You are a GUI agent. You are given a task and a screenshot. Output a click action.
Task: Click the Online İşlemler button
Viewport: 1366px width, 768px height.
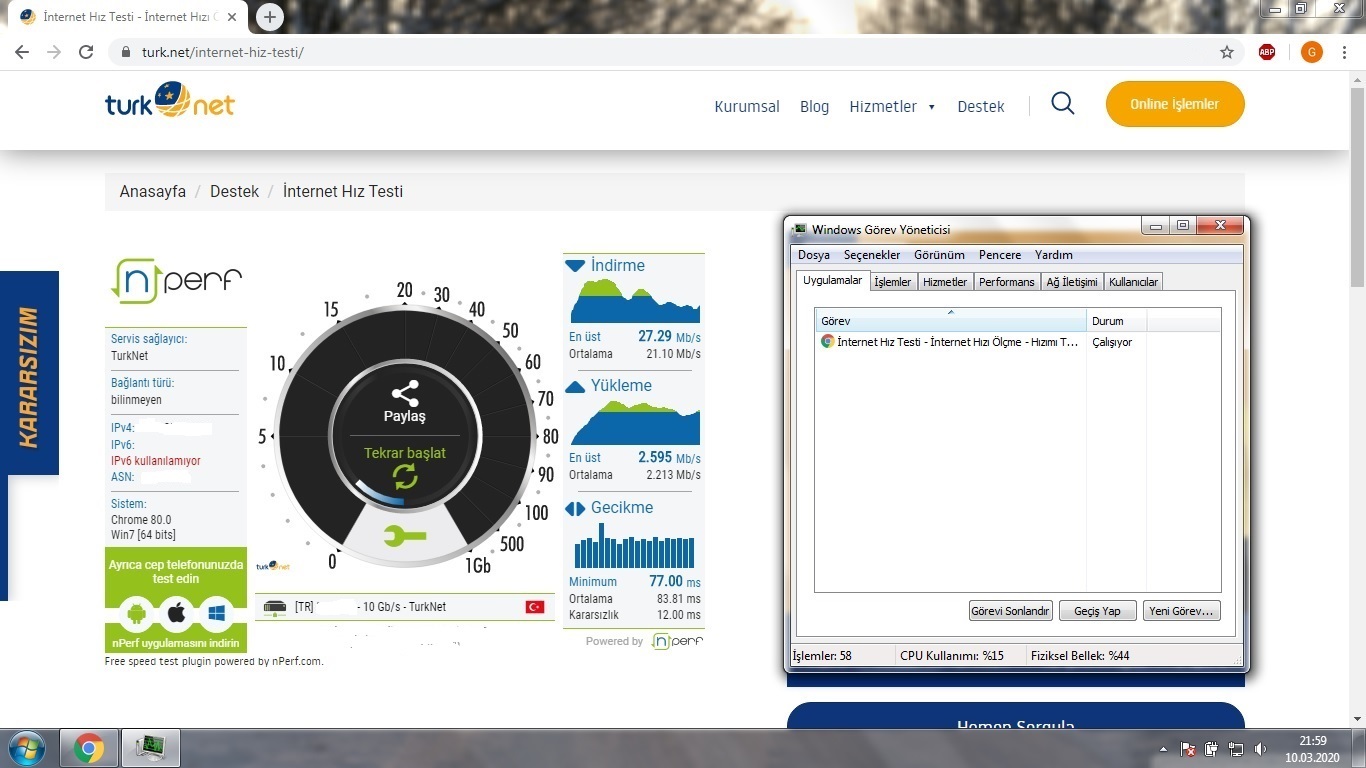(x=1175, y=104)
